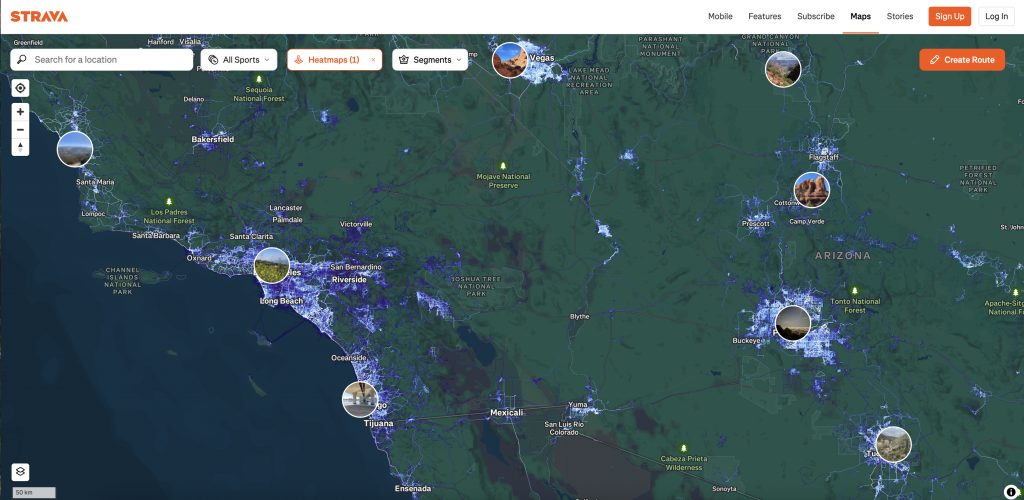
Task: Open the photo marker near Las Vegas
Action: [x=509, y=60]
